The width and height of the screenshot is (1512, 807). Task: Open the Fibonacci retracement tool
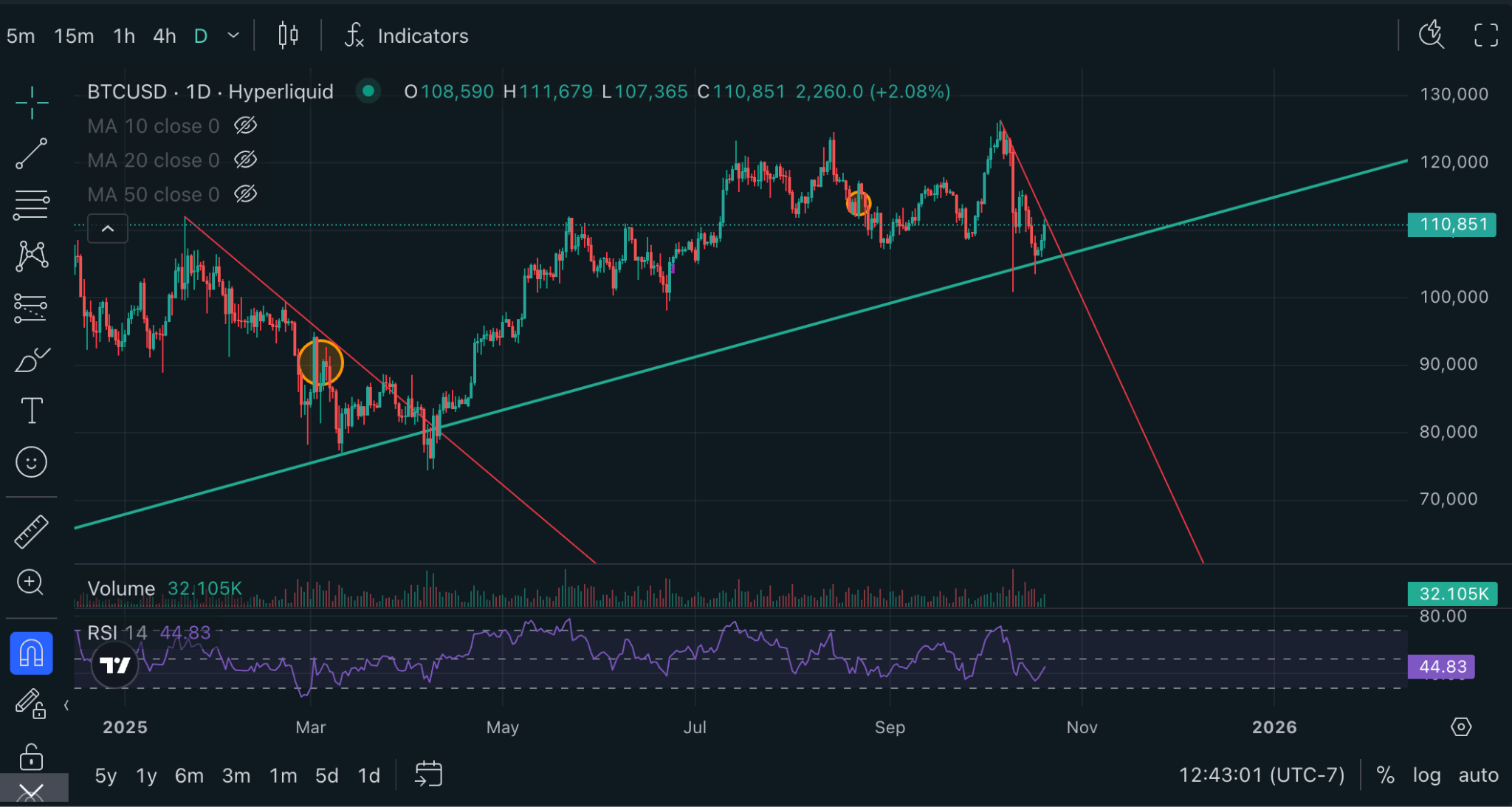[32, 205]
